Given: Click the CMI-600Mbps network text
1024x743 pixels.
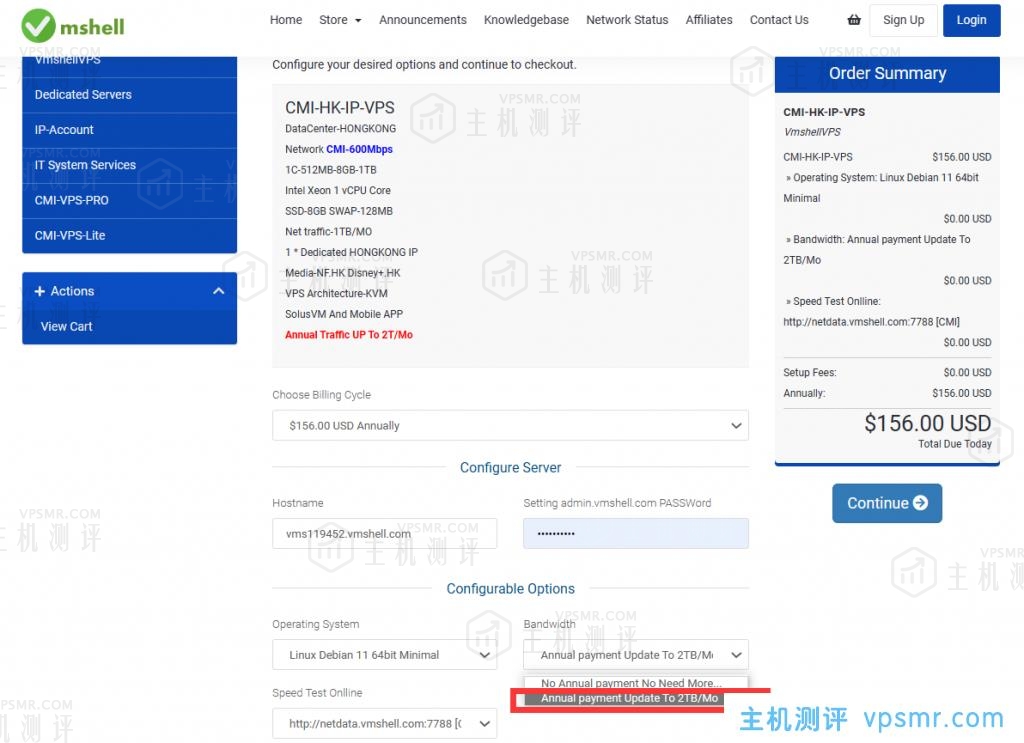Looking at the screenshot, I should pos(359,149).
